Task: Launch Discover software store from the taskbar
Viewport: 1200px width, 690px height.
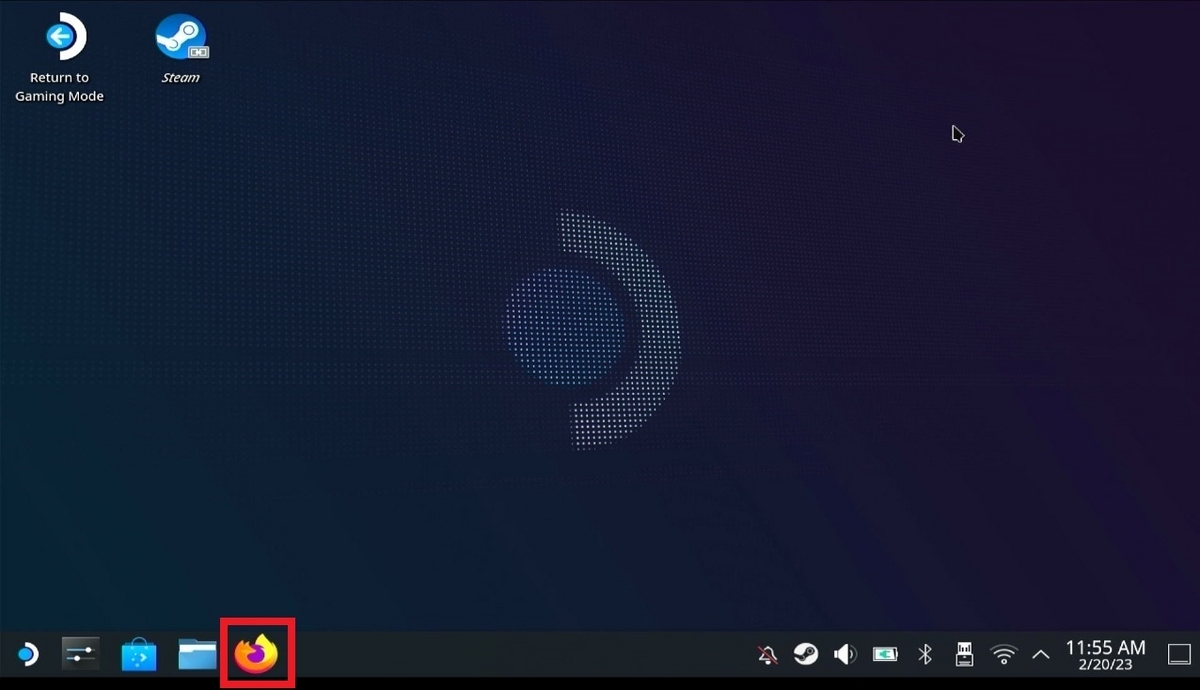Action: [139, 655]
